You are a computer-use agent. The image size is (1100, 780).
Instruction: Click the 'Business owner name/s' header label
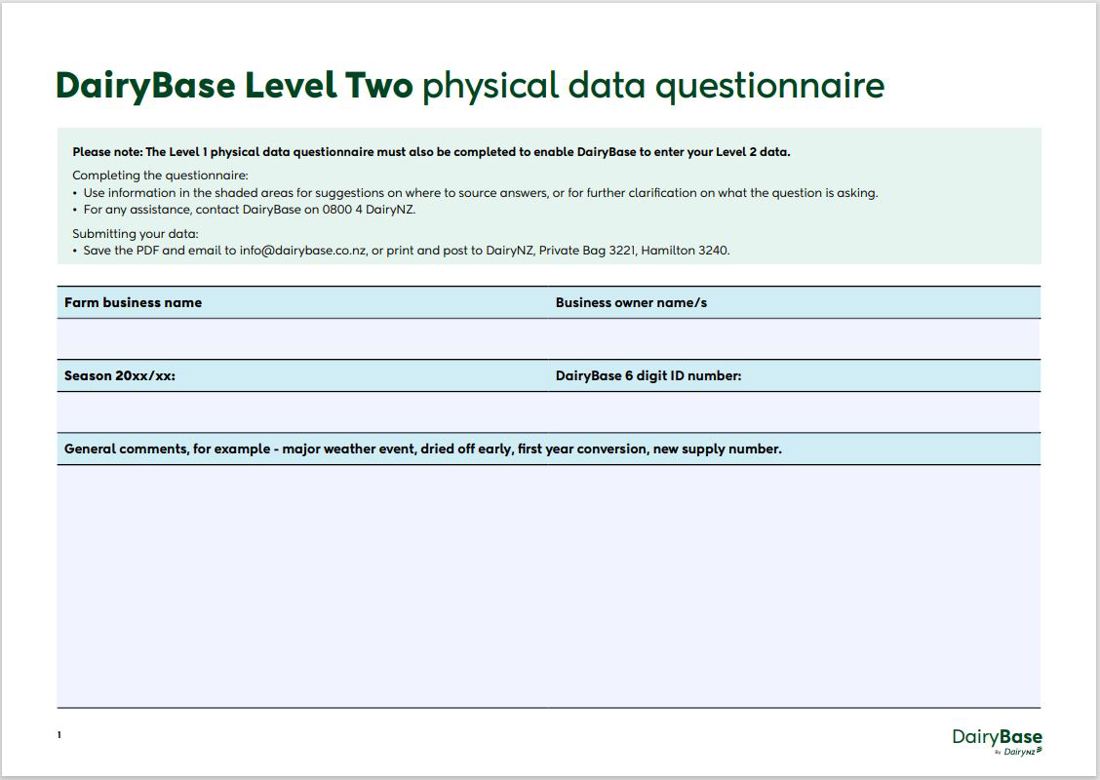tap(631, 302)
